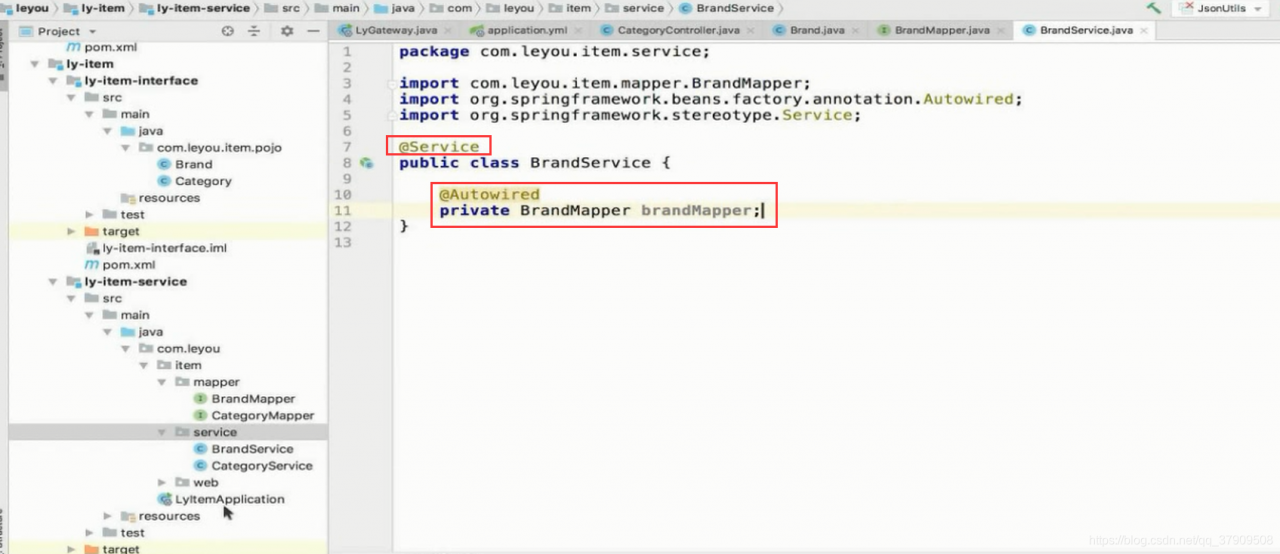Switch to the Brand.java tab
Image resolution: width=1280 pixels, height=554 pixels.
(816, 31)
